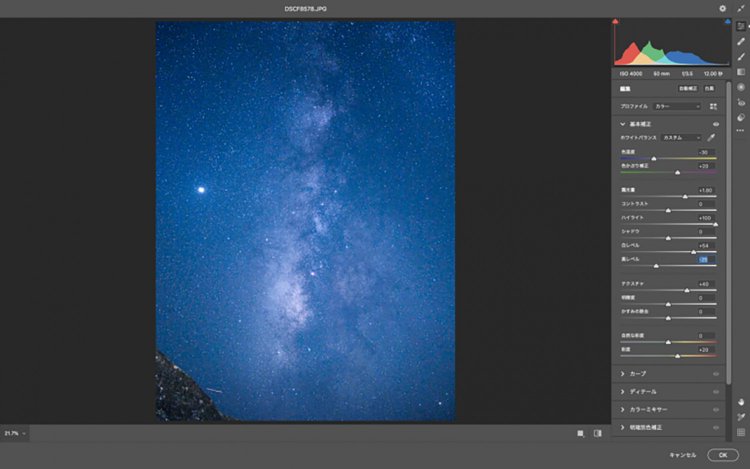This screenshot has width=750, height=469.
Task: Toggle visibility eye for 基本補正 panel
Action: point(716,124)
